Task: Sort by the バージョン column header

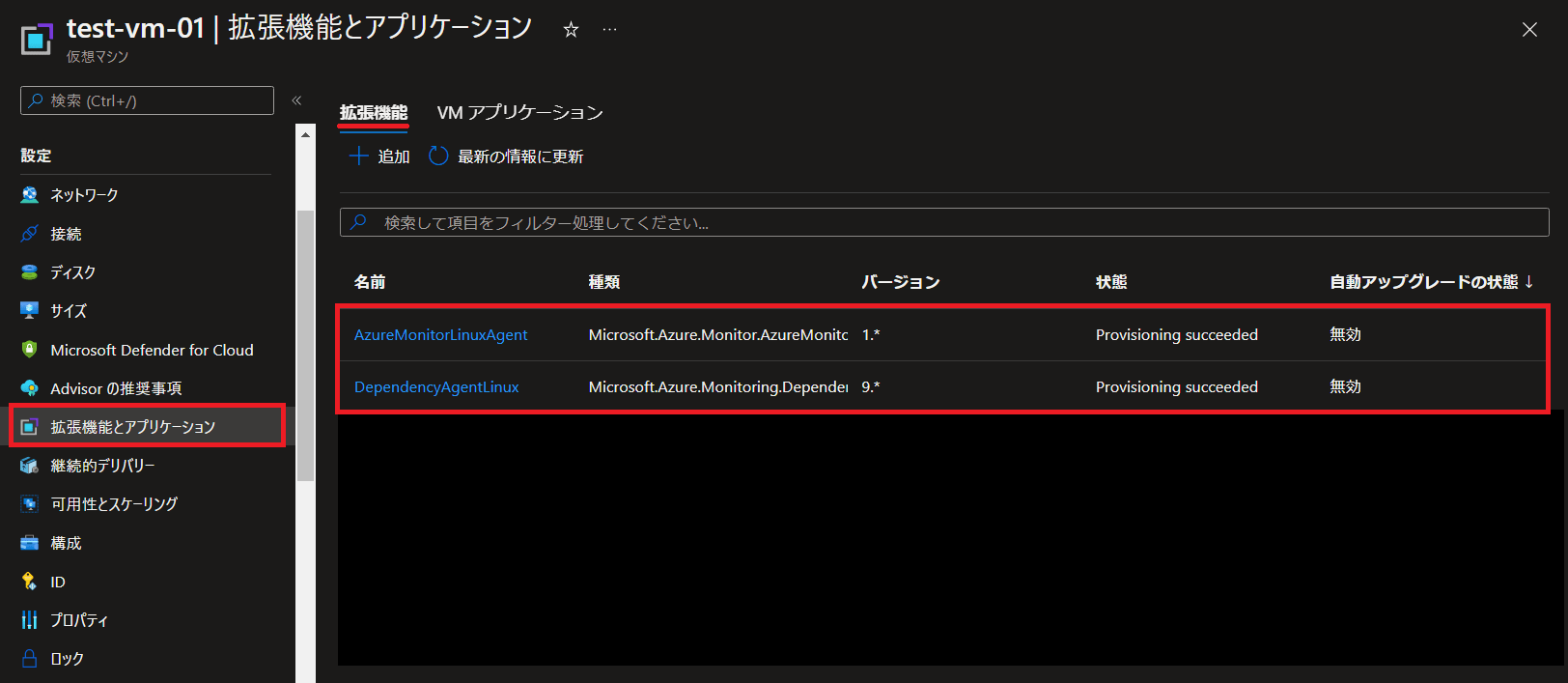Action: coord(901,282)
